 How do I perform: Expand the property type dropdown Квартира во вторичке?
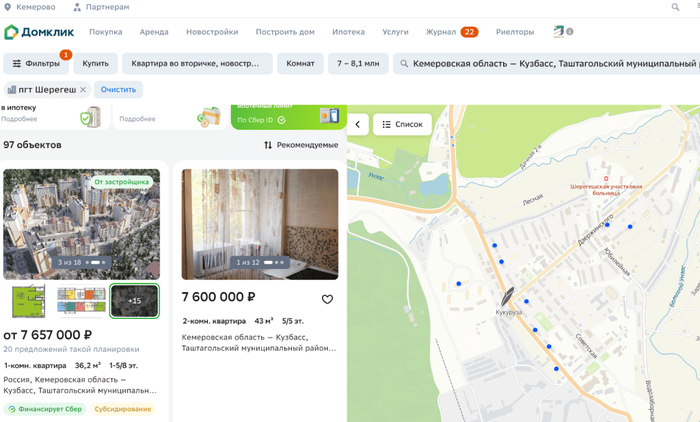coord(196,64)
